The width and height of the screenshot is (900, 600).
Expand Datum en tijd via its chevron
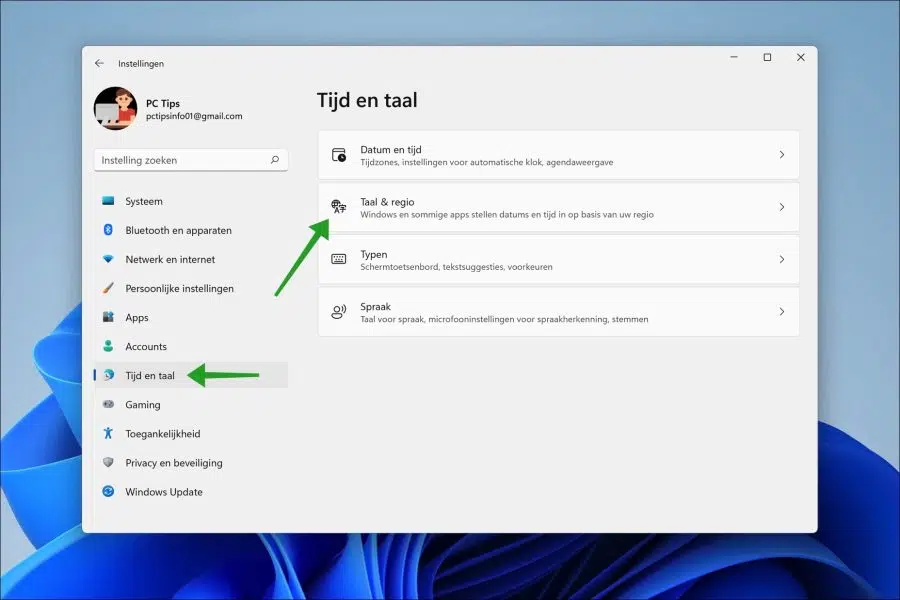tap(782, 154)
